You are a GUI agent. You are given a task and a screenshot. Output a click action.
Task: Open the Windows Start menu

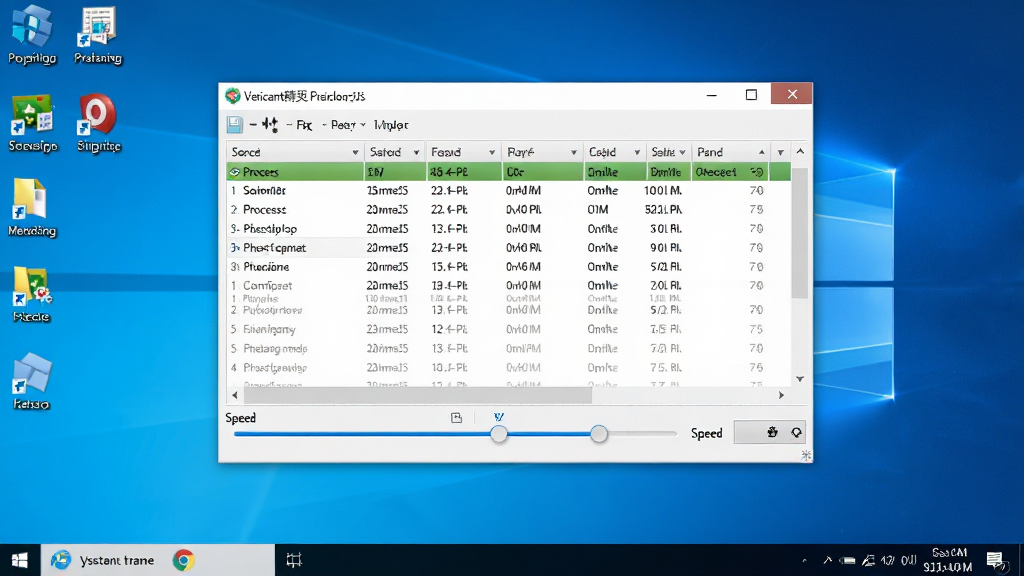[x=20, y=560]
